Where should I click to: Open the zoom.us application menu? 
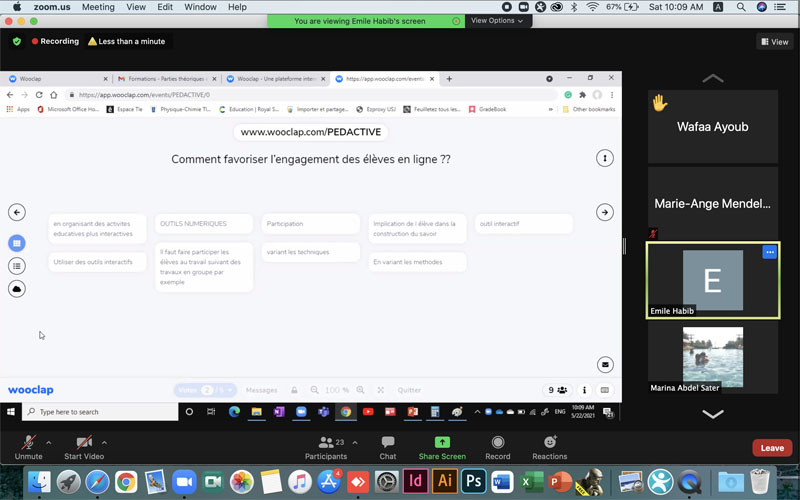pos(52,7)
